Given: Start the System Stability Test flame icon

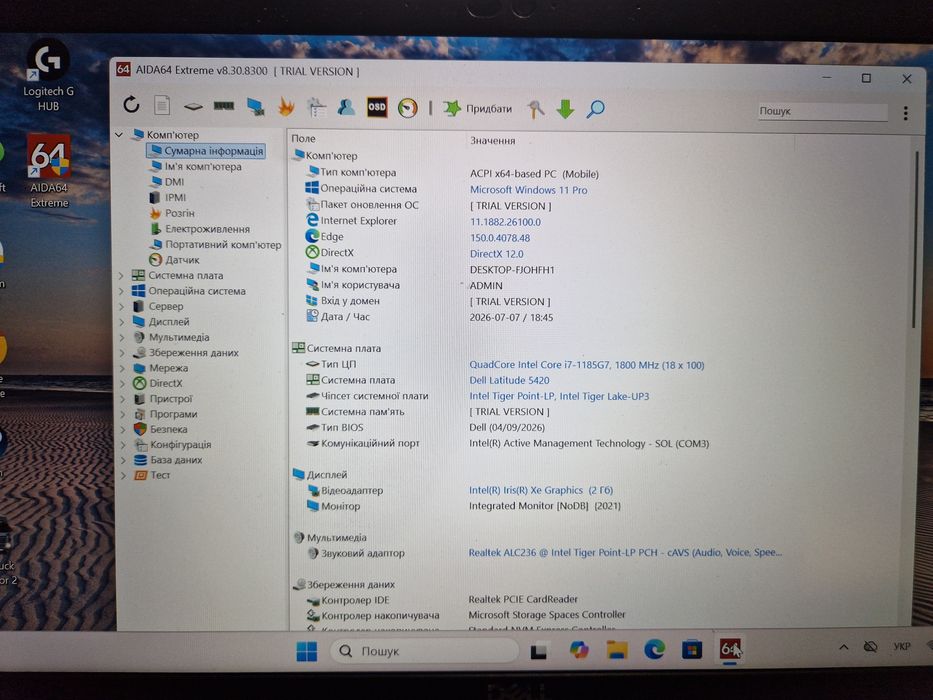Looking at the screenshot, I should (x=286, y=107).
